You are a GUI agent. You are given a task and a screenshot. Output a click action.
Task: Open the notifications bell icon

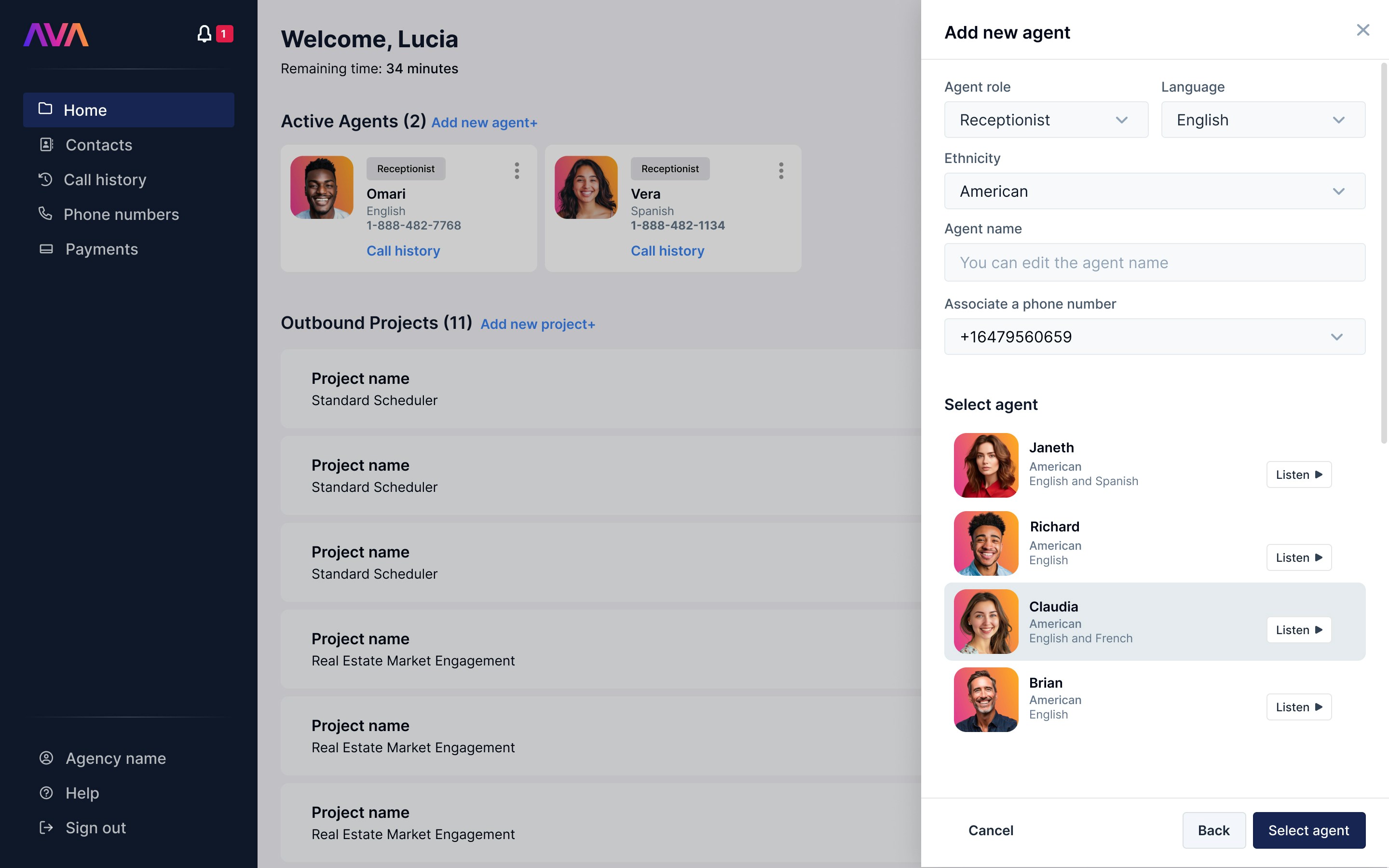[x=204, y=34]
